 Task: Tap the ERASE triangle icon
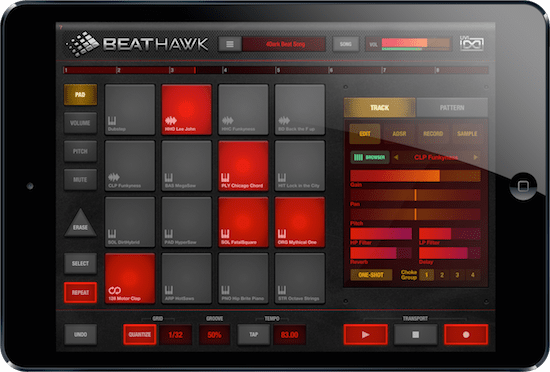pos(80,223)
